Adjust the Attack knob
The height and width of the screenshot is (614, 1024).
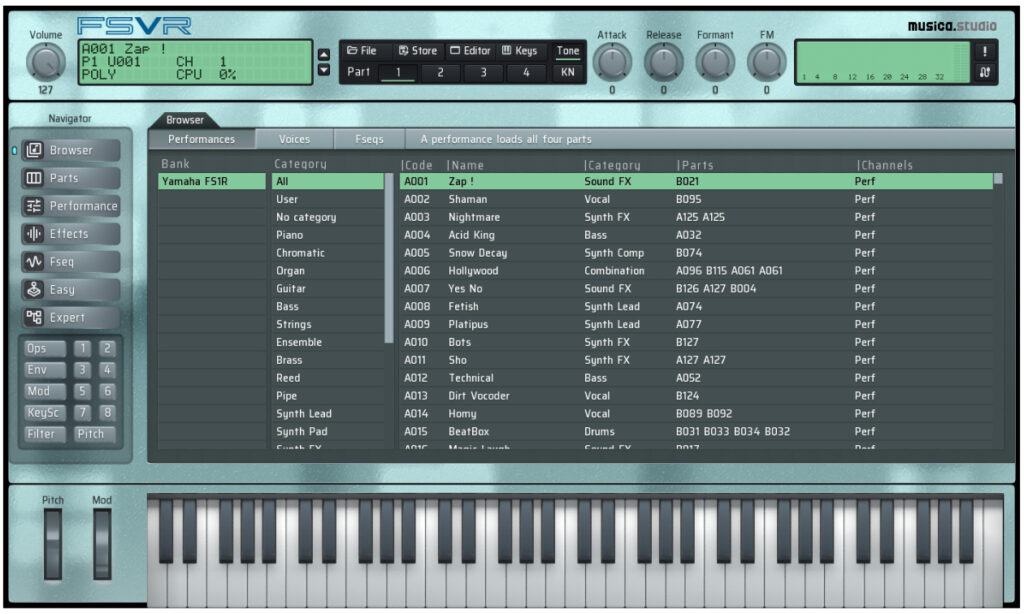612,63
